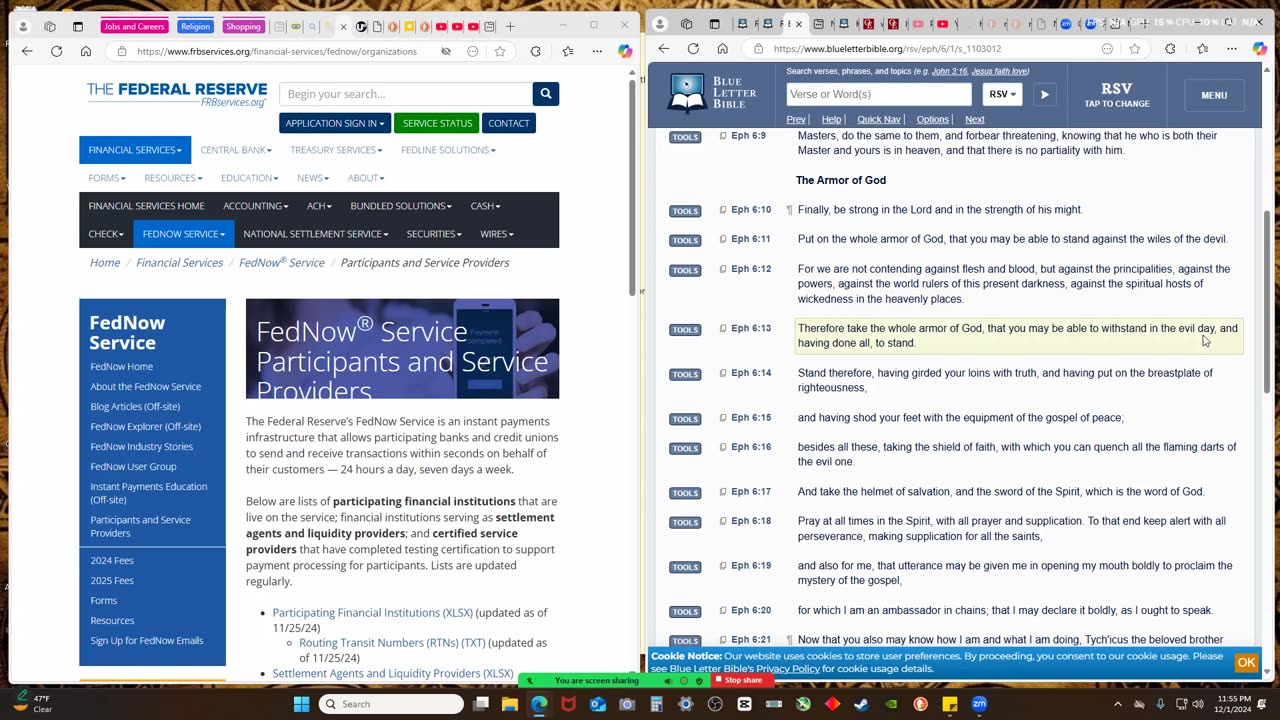The width and height of the screenshot is (1280, 720).
Task: Open the Religion tab group
Action: tap(195, 27)
